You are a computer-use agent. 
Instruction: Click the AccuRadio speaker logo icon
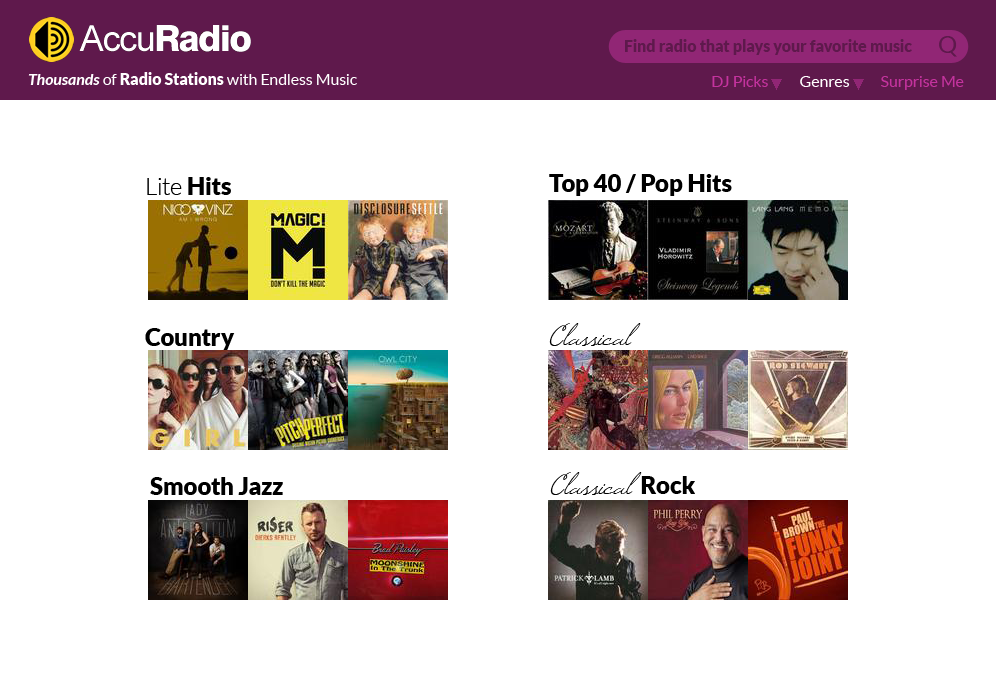pyautogui.click(x=51, y=39)
